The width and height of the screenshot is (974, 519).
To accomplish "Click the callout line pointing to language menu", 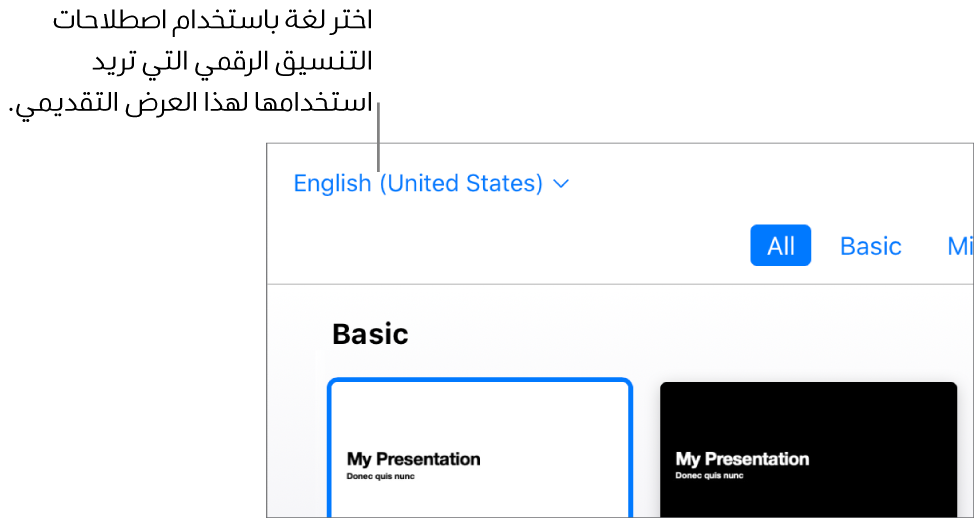I will (x=377, y=137).
